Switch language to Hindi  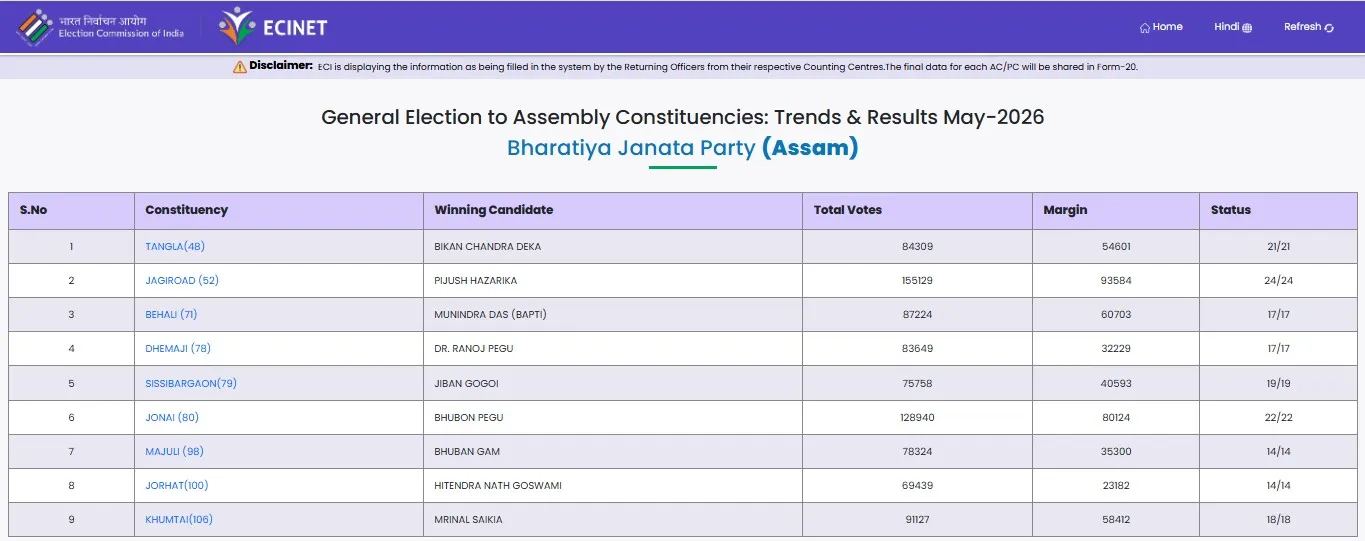pos(1233,27)
